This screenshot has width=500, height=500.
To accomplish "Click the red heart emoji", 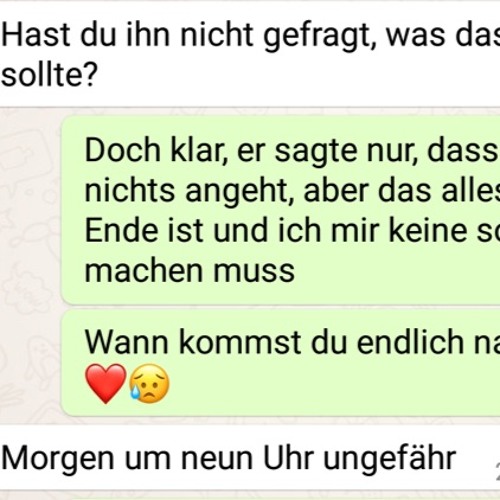I will [106, 384].
